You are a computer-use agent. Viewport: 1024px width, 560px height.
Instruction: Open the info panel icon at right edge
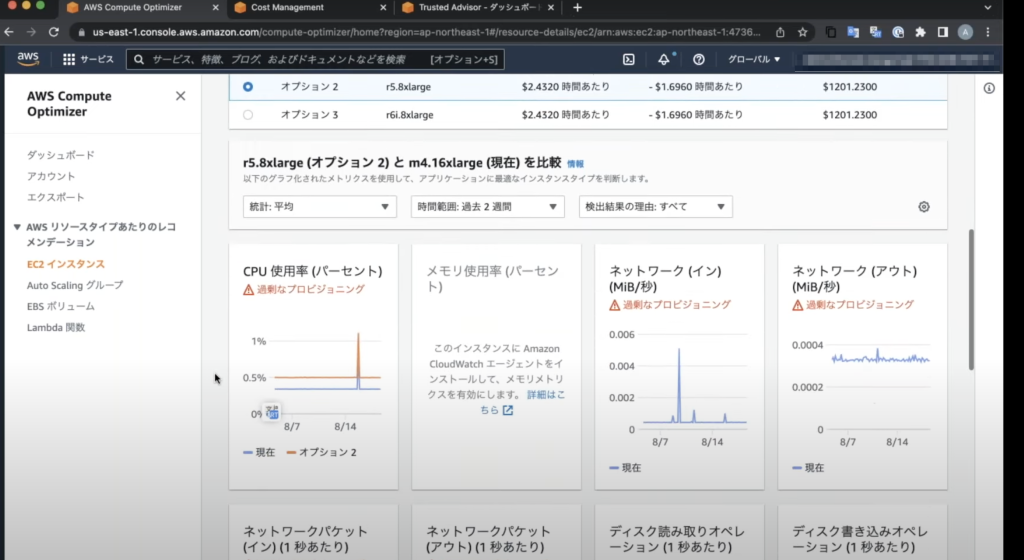tap(989, 88)
